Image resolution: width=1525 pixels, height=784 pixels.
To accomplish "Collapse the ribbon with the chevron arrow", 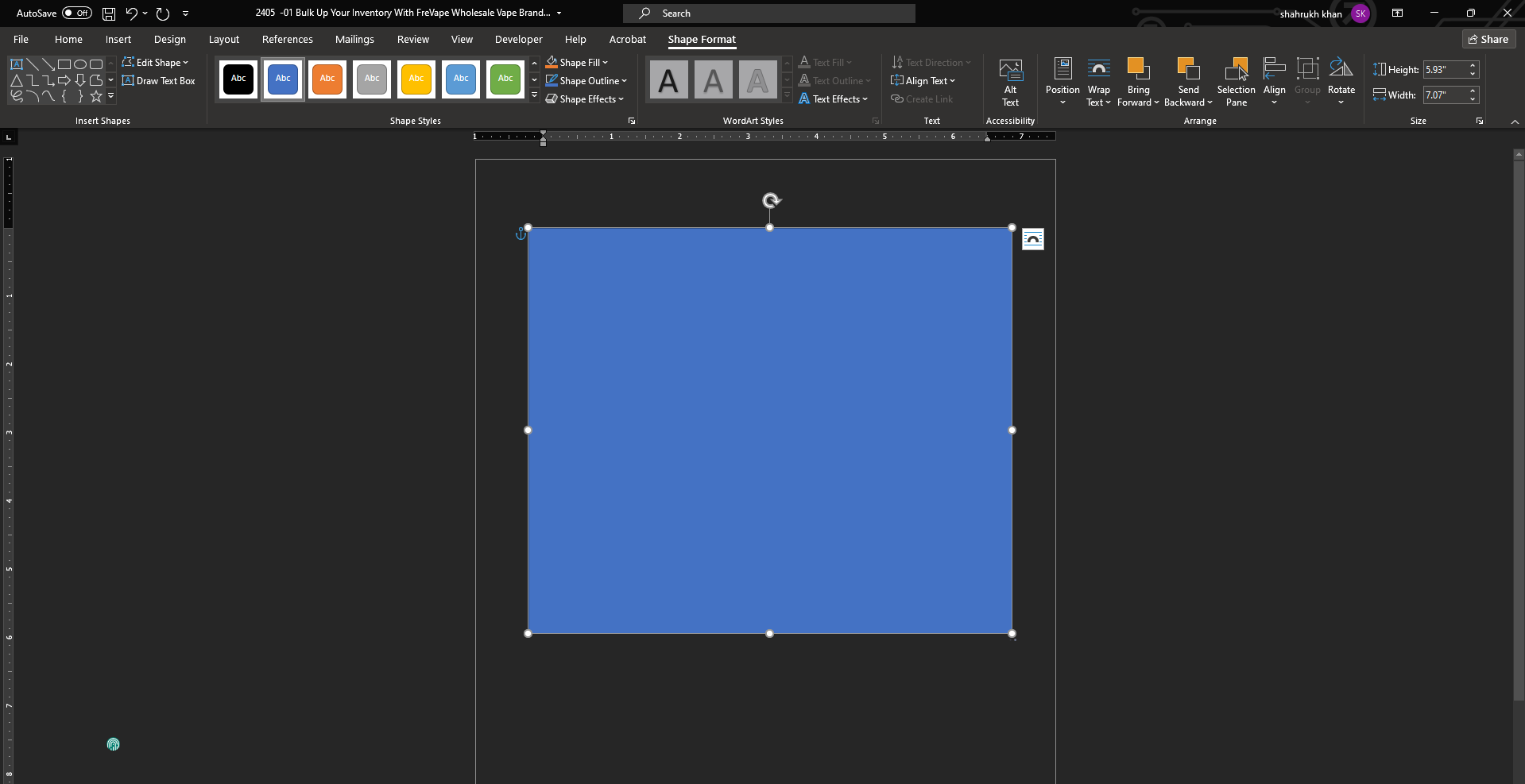I will (1515, 122).
